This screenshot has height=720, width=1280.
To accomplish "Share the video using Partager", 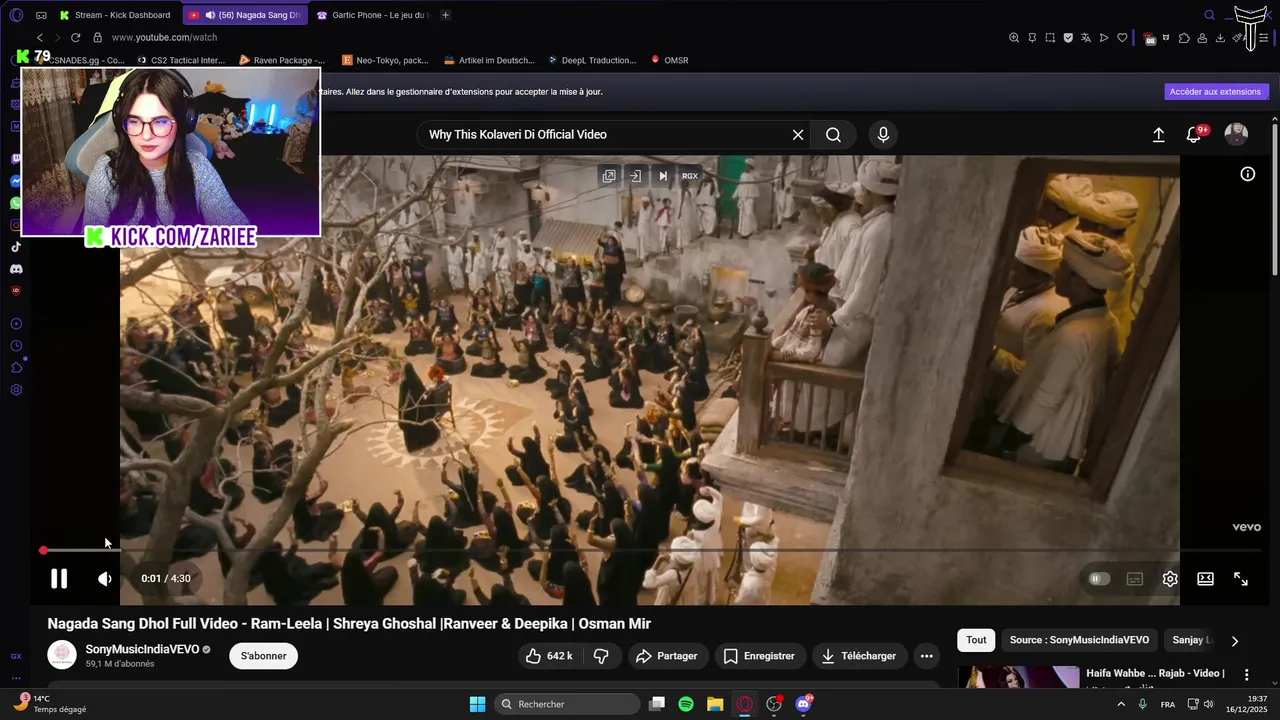I will click(667, 656).
